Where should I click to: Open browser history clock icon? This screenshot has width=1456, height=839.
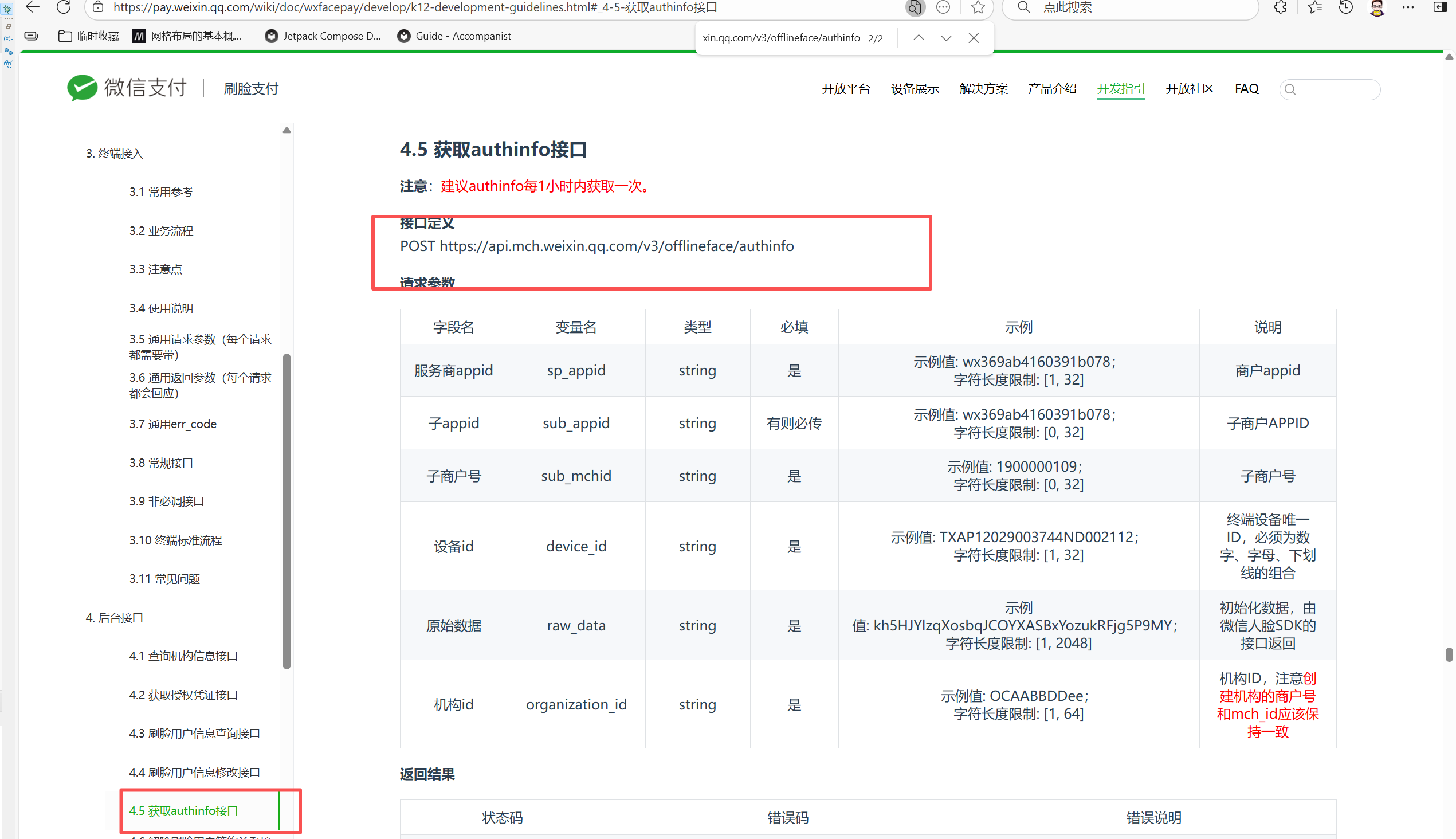[1346, 7]
